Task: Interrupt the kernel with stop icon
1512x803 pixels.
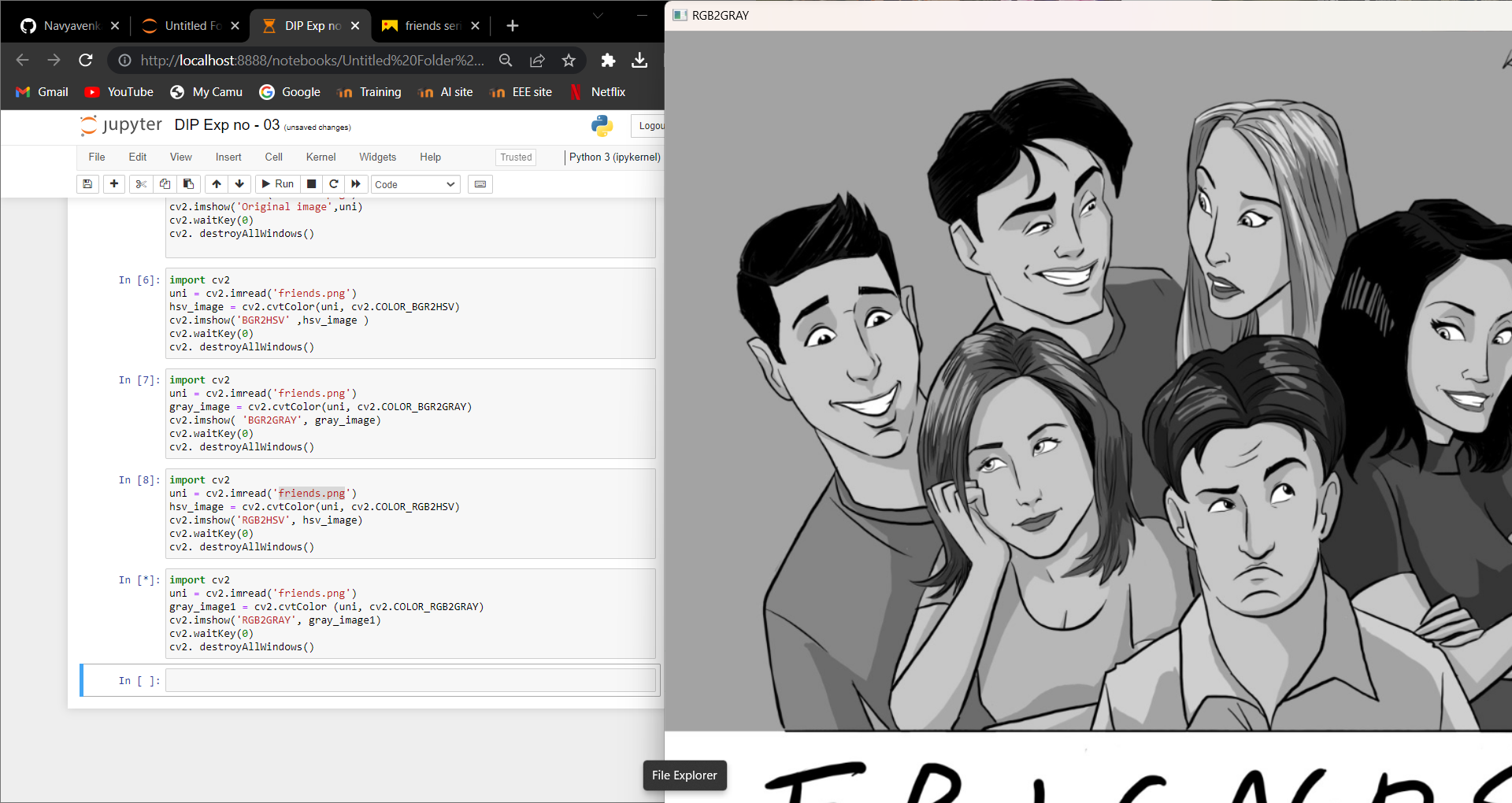Action: 312,184
